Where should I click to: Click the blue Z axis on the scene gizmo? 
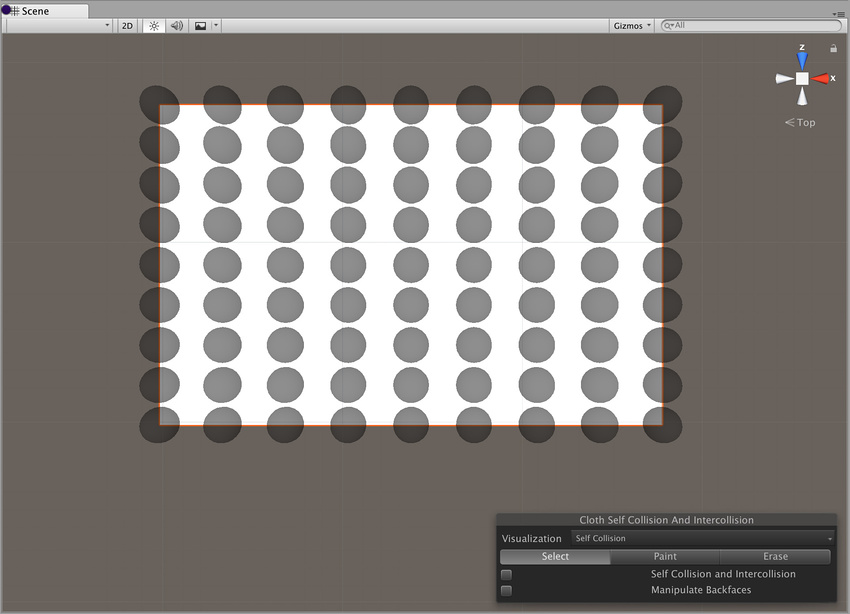coord(802,59)
